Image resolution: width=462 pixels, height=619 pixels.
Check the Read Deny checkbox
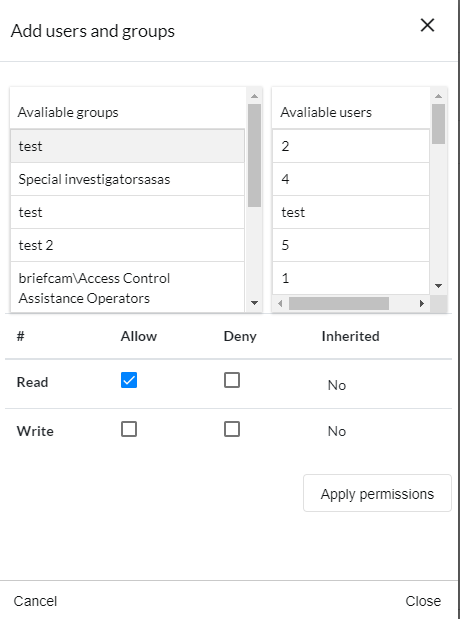point(232,380)
